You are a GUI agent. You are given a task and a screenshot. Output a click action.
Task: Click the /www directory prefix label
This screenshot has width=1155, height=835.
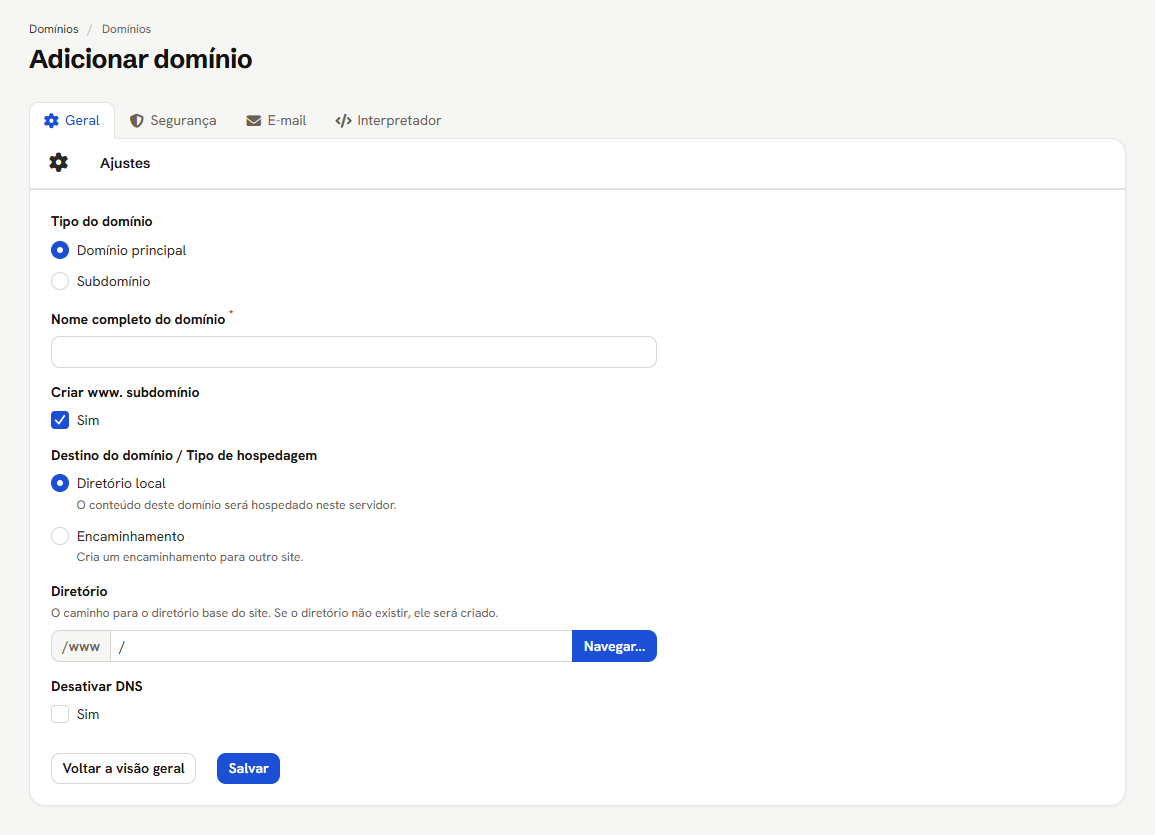[x=81, y=646]
